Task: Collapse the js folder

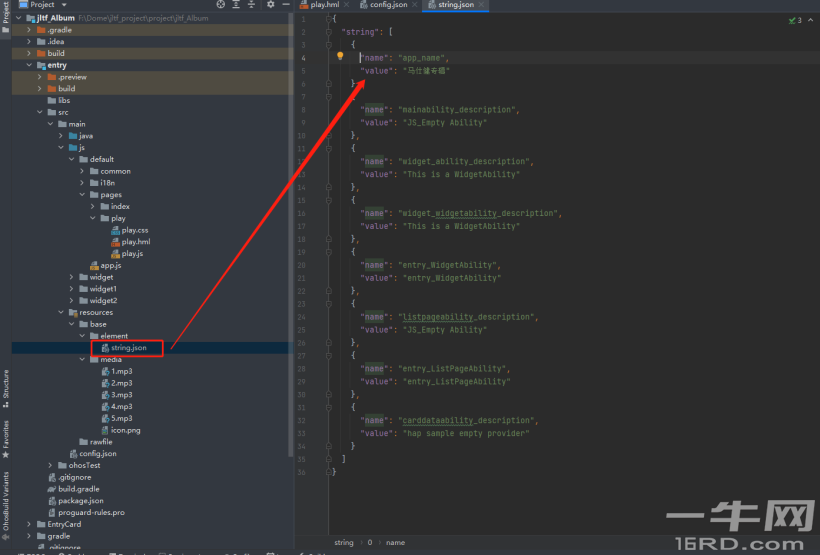Action: (61, 148)
